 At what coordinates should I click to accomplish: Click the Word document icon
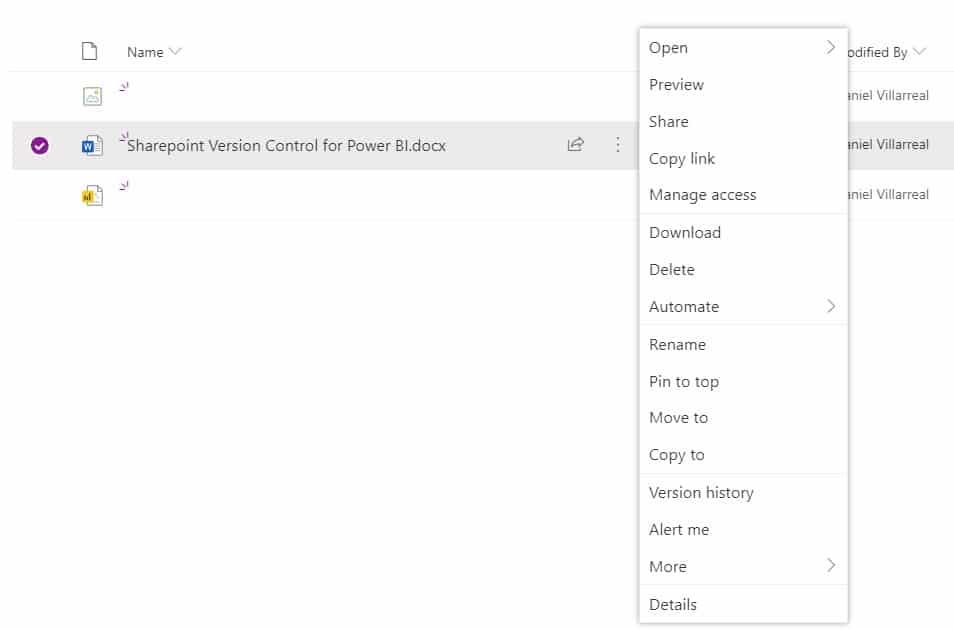coord(92,145)
